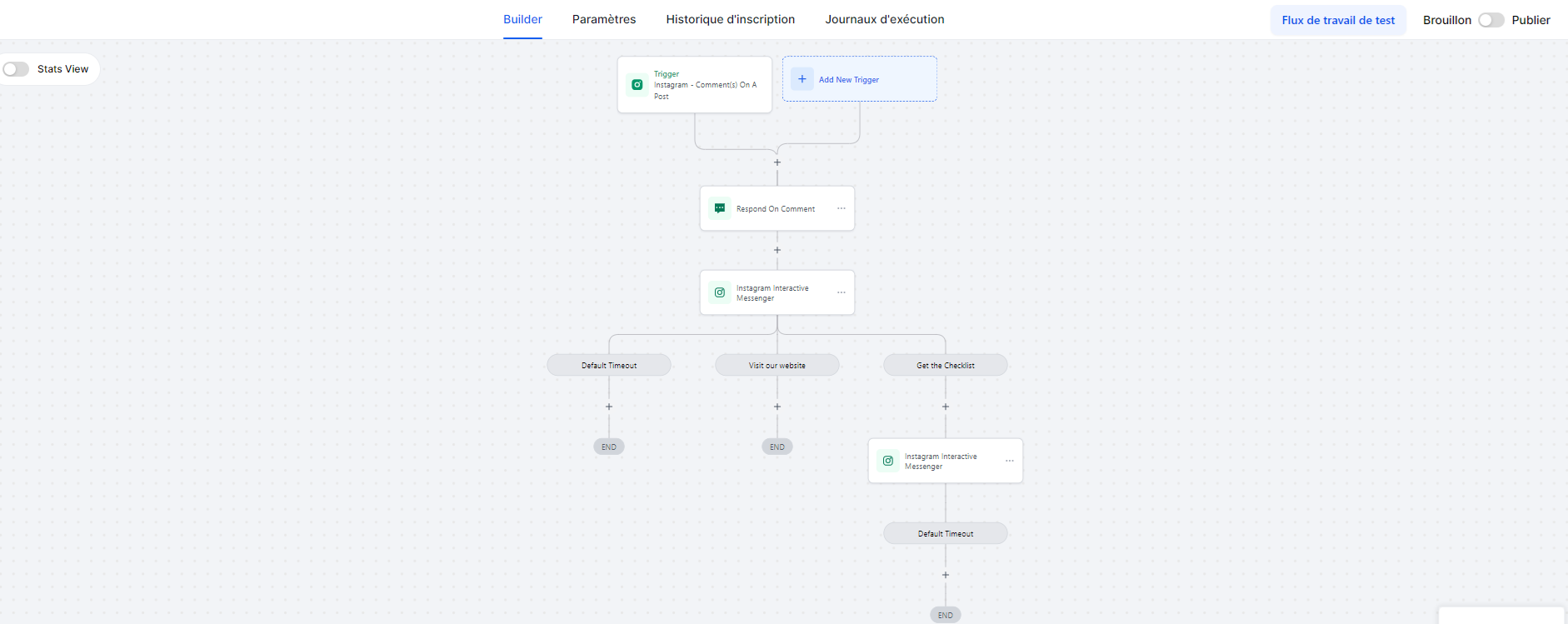Click the Publier label
Image resolution: width=1568 pixels, height=624 pixels.
(1531, 20)
